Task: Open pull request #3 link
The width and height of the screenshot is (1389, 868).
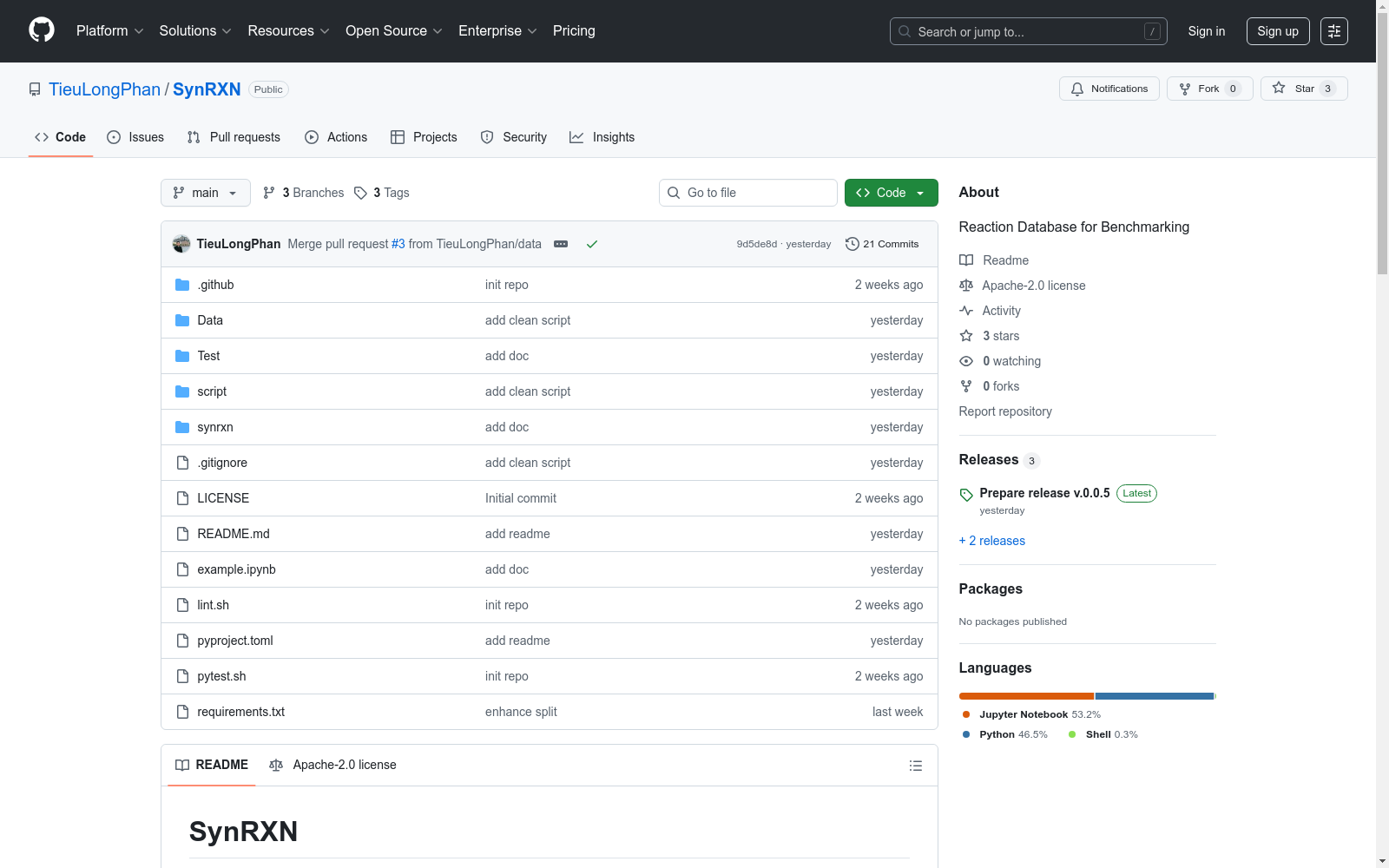Action: [398, 244]
